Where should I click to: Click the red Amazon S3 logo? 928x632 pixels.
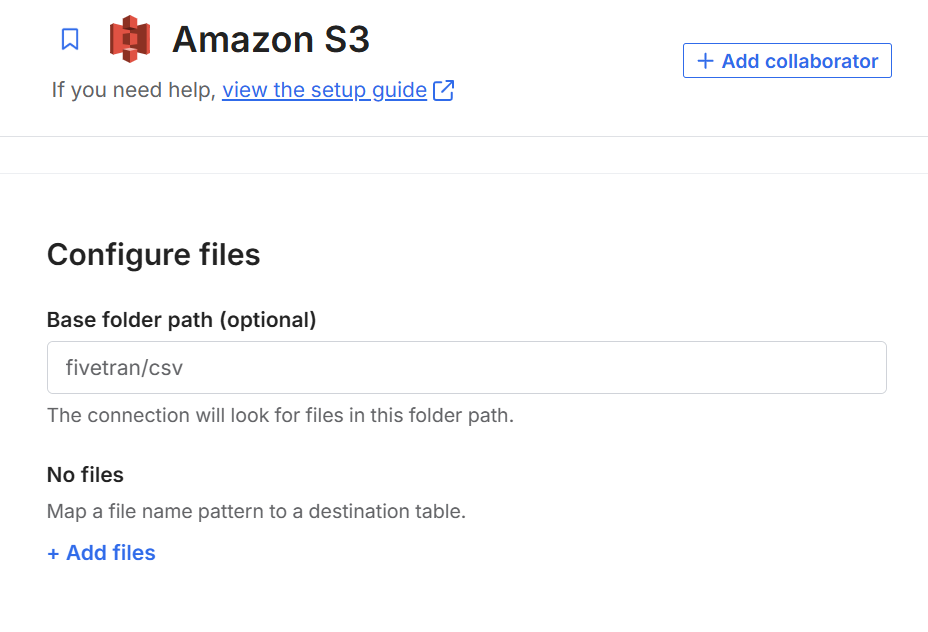pos(129,39)
